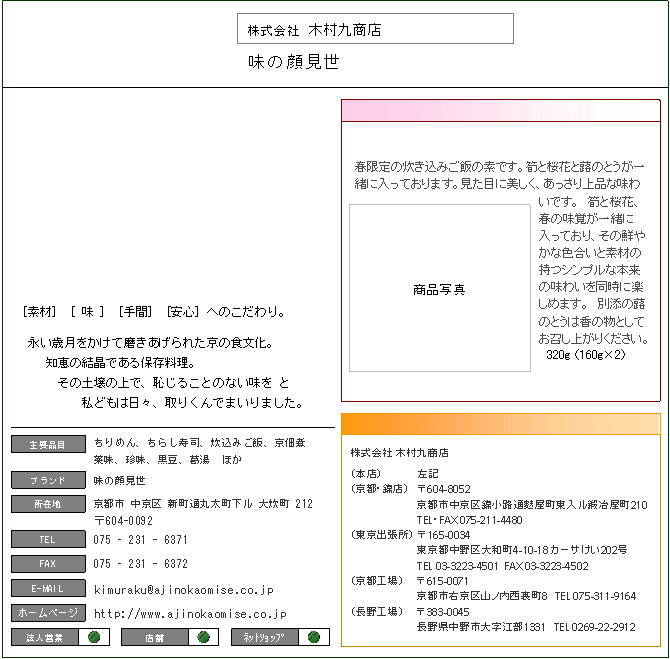Click TEL 03-3223-4501 FAX 03-3223-4502 line
The height and width of the screenshot is (659, 670).
pos(502,566)
